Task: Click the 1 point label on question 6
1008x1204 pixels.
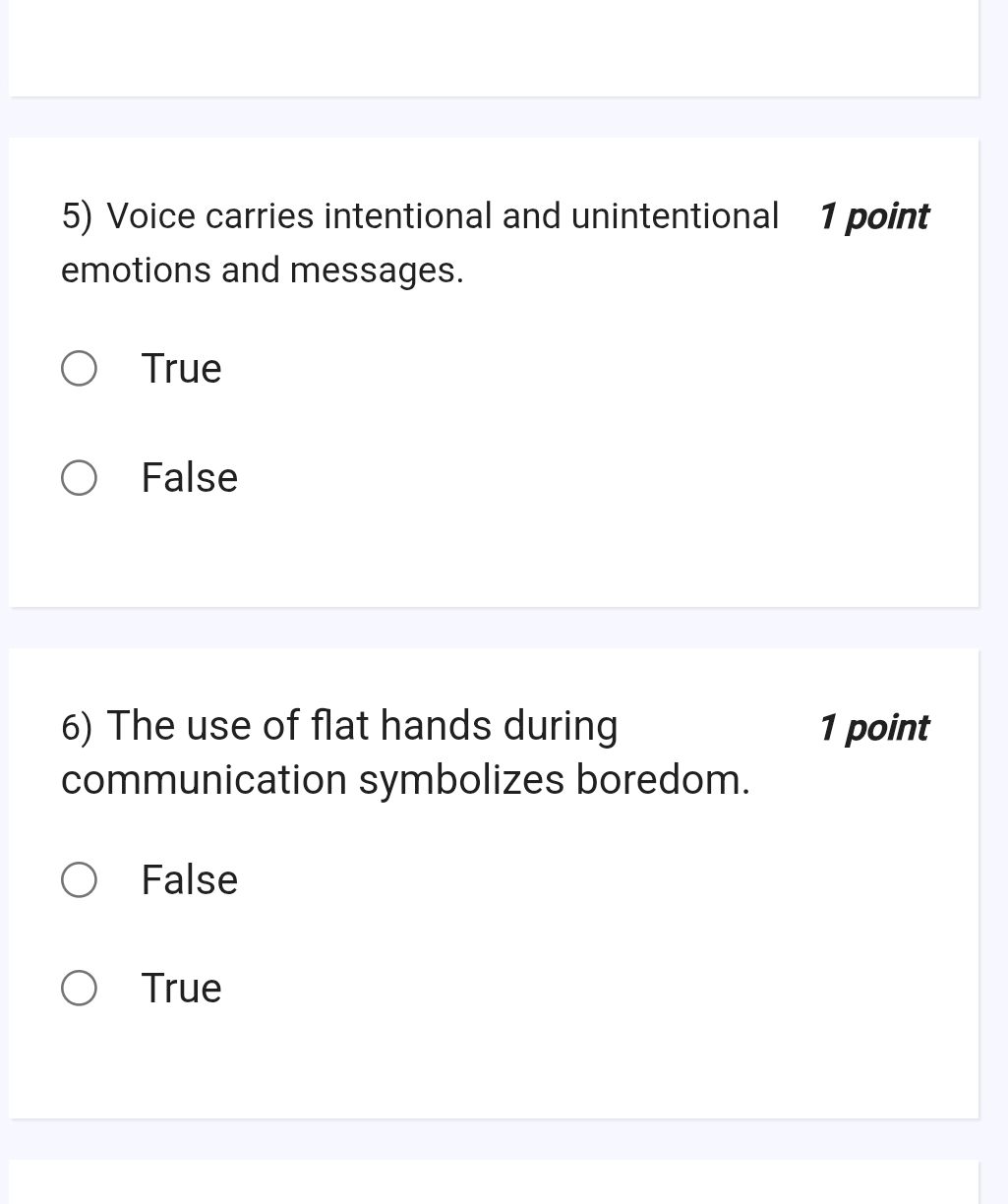Action: click(x=873, y=728)
